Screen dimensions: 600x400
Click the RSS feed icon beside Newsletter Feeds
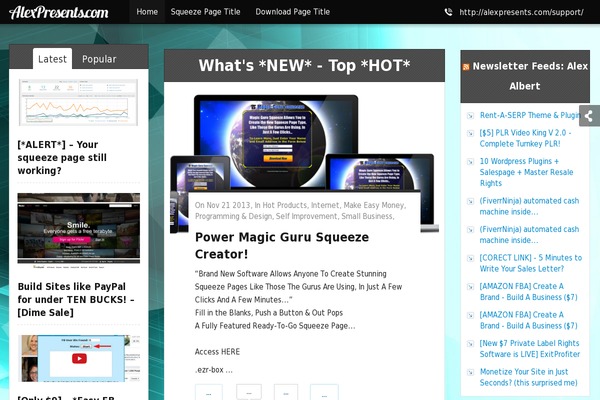pos(466,67)
